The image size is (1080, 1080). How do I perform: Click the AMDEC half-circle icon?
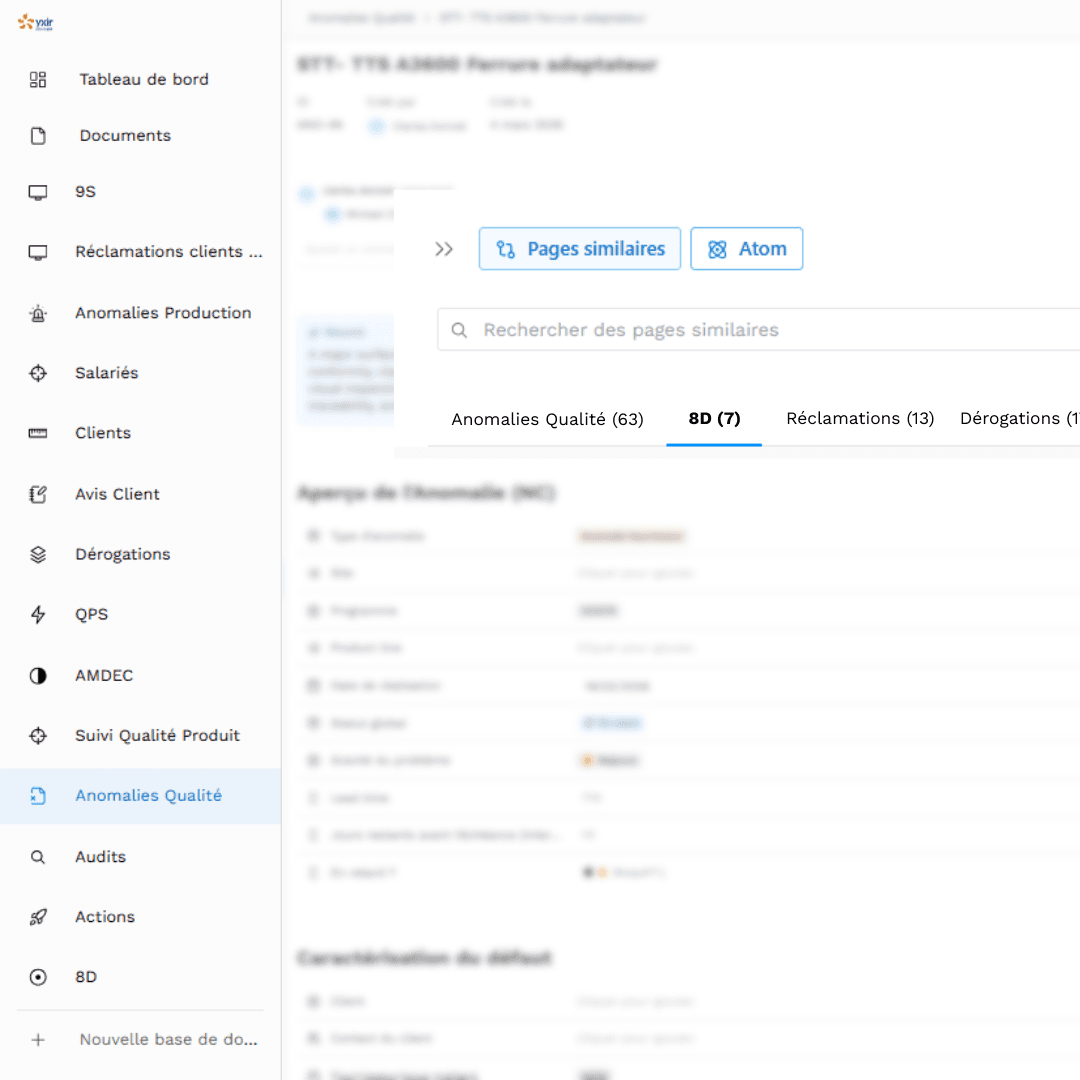(x=38, y=676)
